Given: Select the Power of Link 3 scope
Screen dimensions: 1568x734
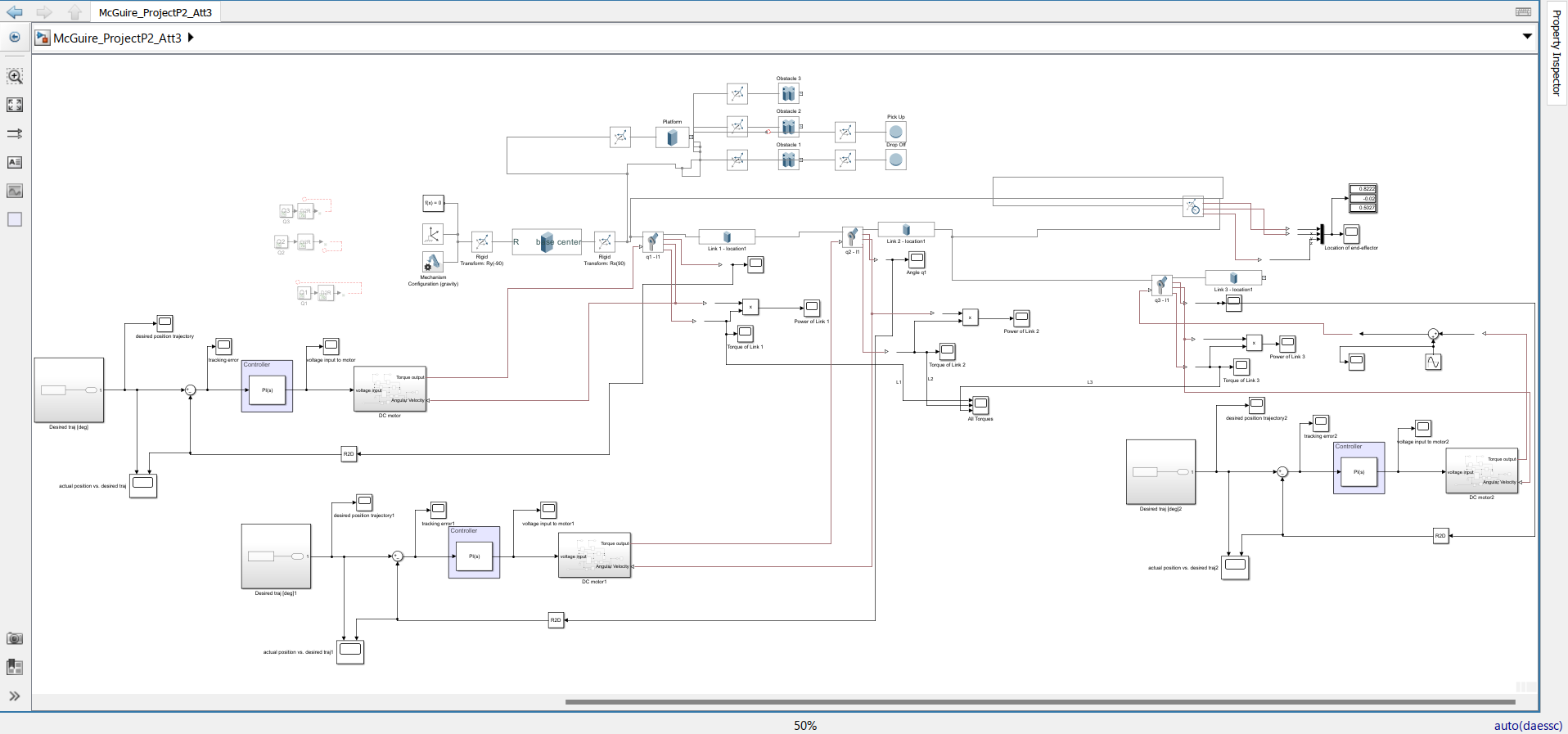Looking at the screenshot, I should 1287,344.
